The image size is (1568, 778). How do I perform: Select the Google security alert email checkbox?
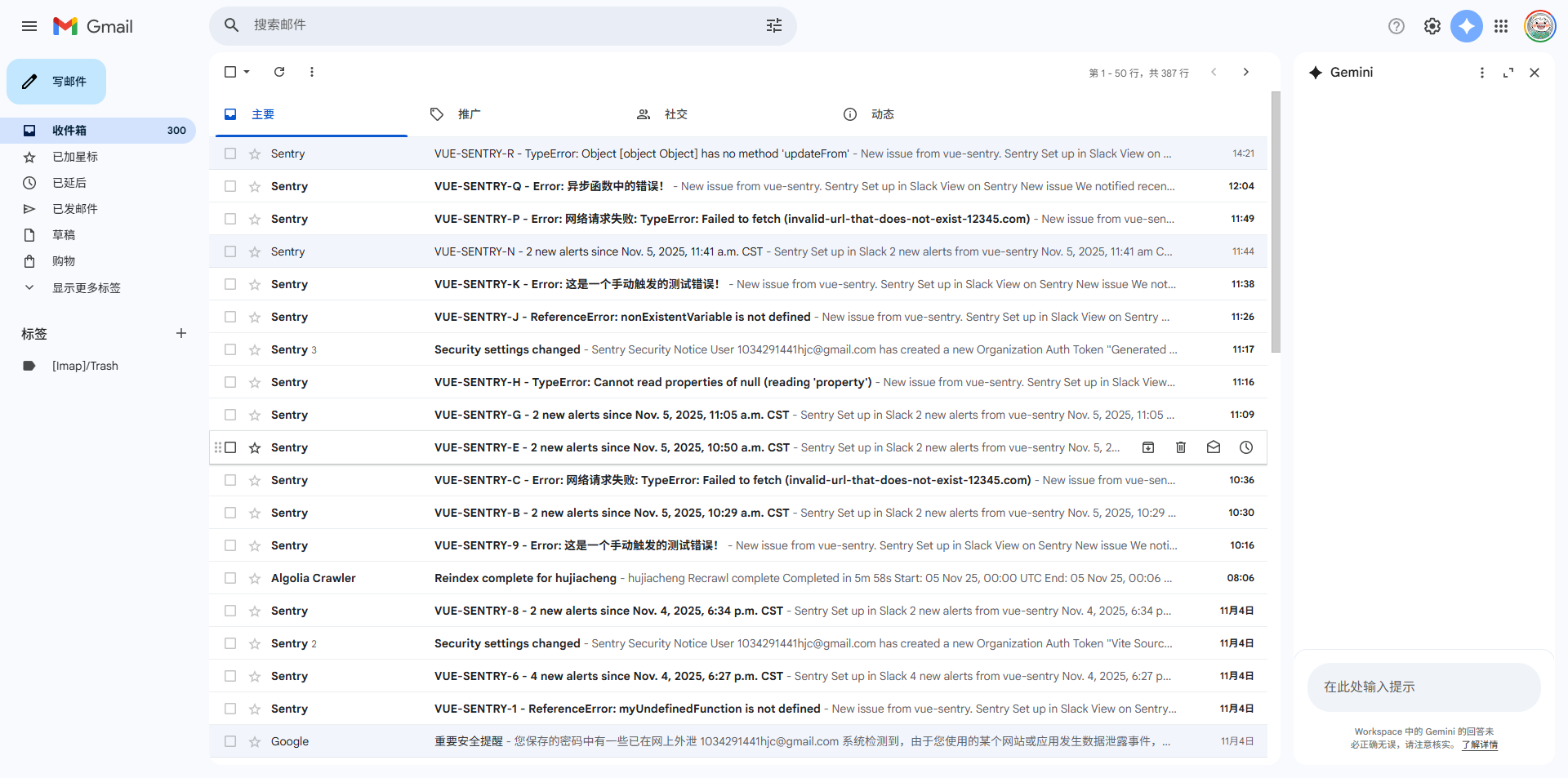(230, 741)
